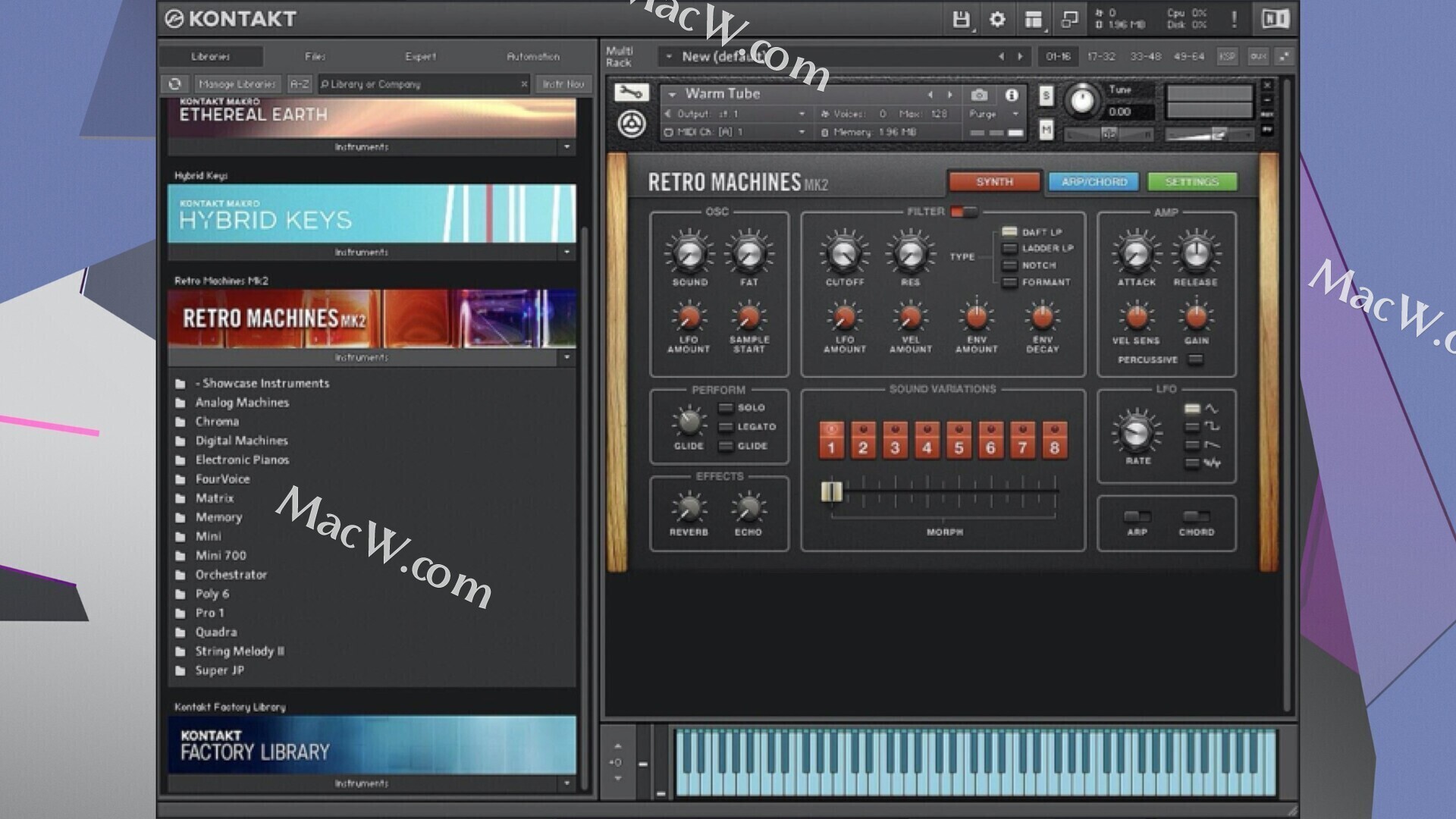1456x819 pixels.
Task: Open the Super JP folder
Action: point(219,670)
